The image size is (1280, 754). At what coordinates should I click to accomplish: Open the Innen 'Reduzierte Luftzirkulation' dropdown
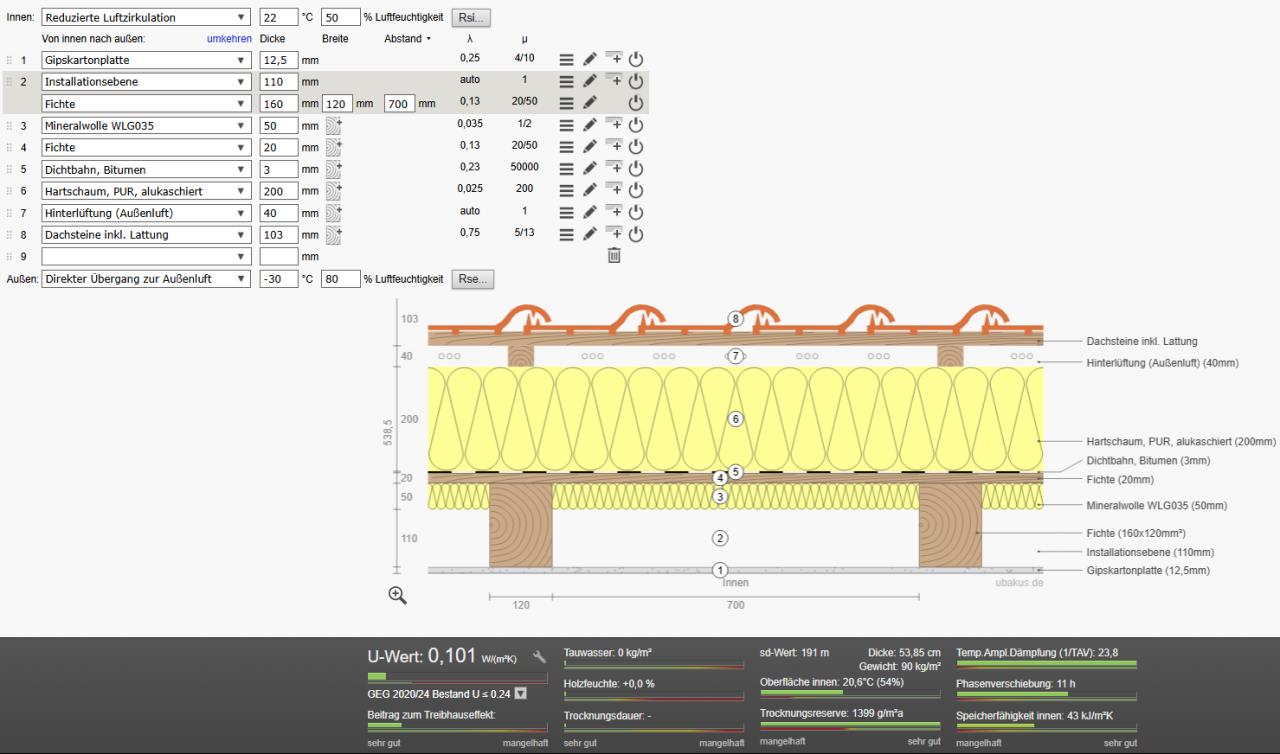coord(147,18)
